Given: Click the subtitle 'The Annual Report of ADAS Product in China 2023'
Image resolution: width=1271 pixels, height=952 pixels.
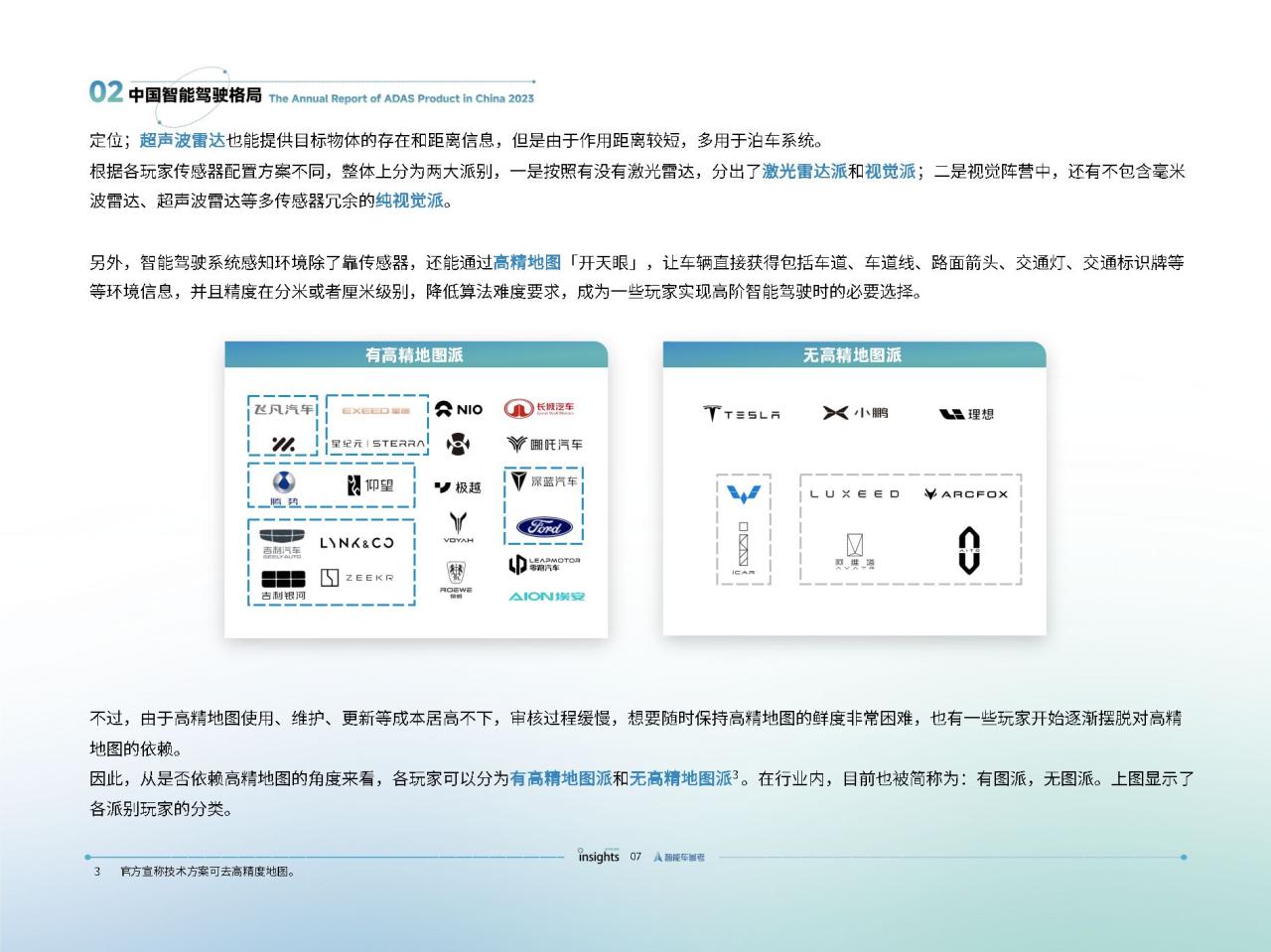Looking at the screenshot, I should (401, 98).
